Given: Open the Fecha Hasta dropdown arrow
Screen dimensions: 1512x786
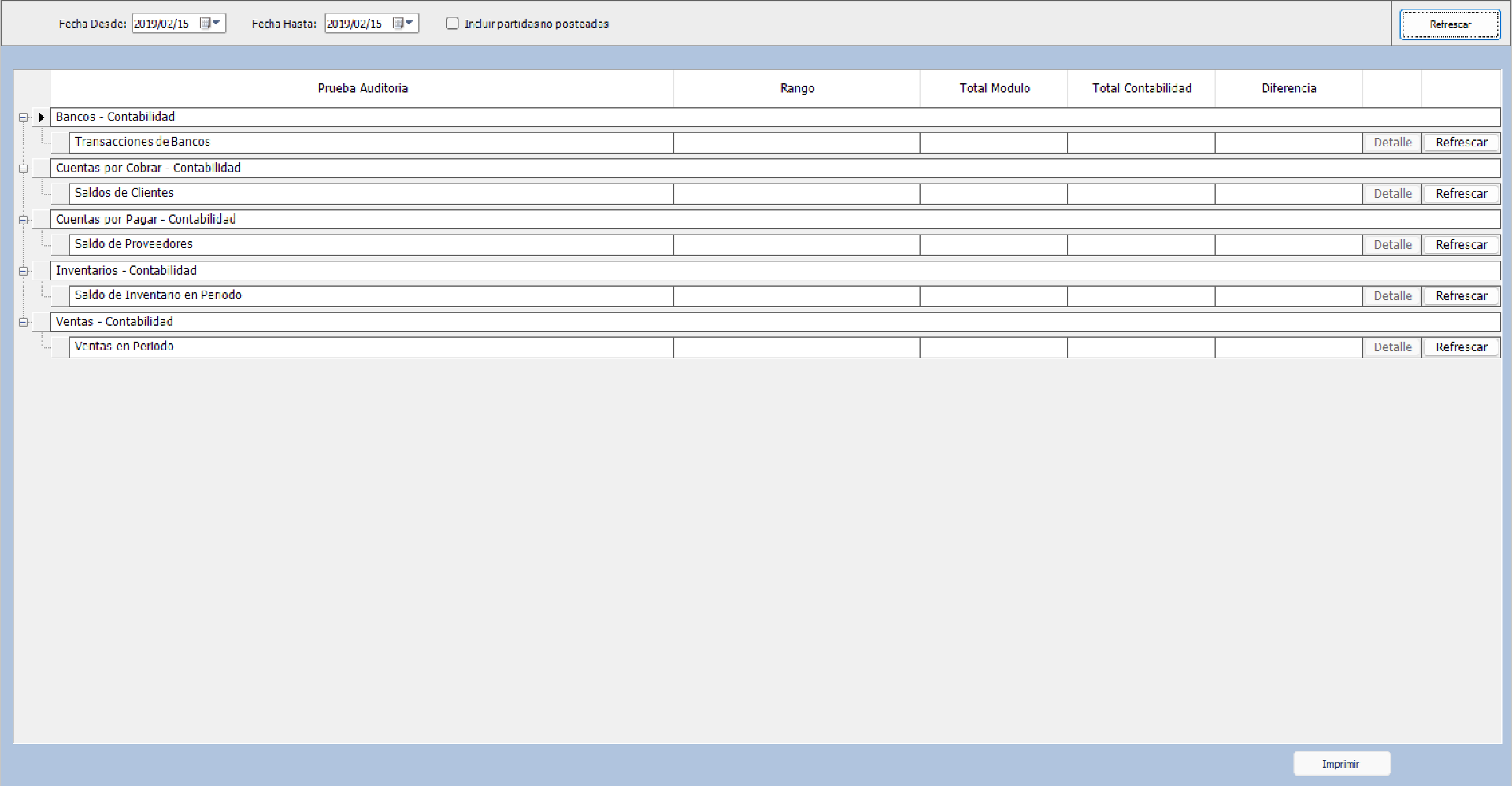Looking at the screenshot, I should click(410, 23).
